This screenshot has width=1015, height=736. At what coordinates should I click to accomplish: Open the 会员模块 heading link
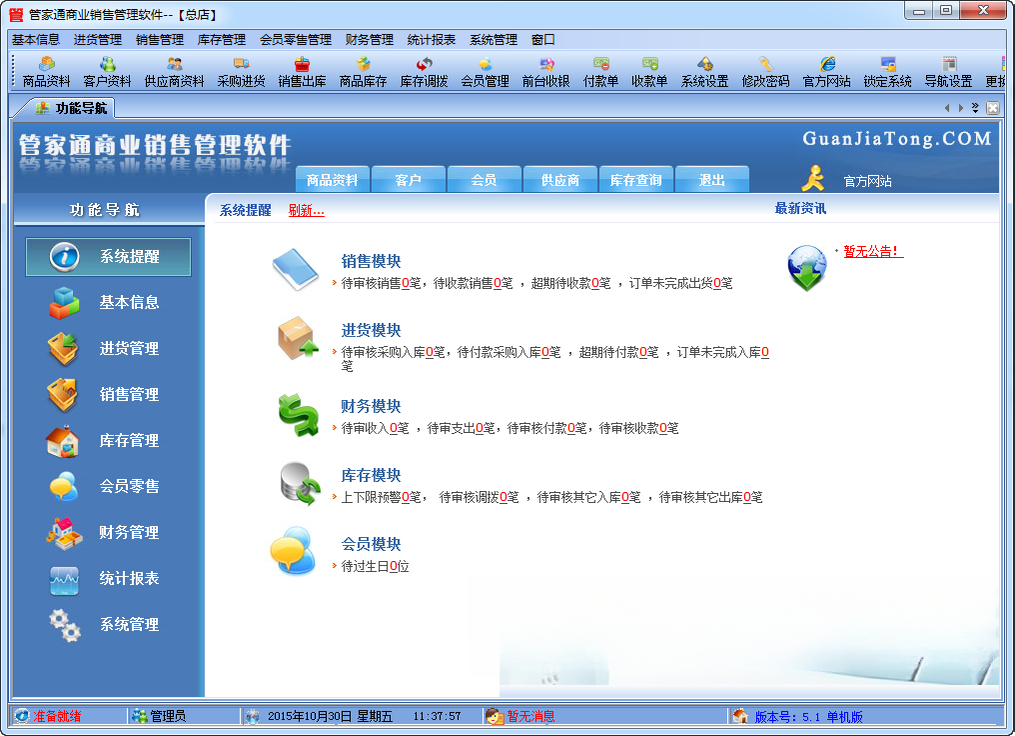click(x=371, y=544)
